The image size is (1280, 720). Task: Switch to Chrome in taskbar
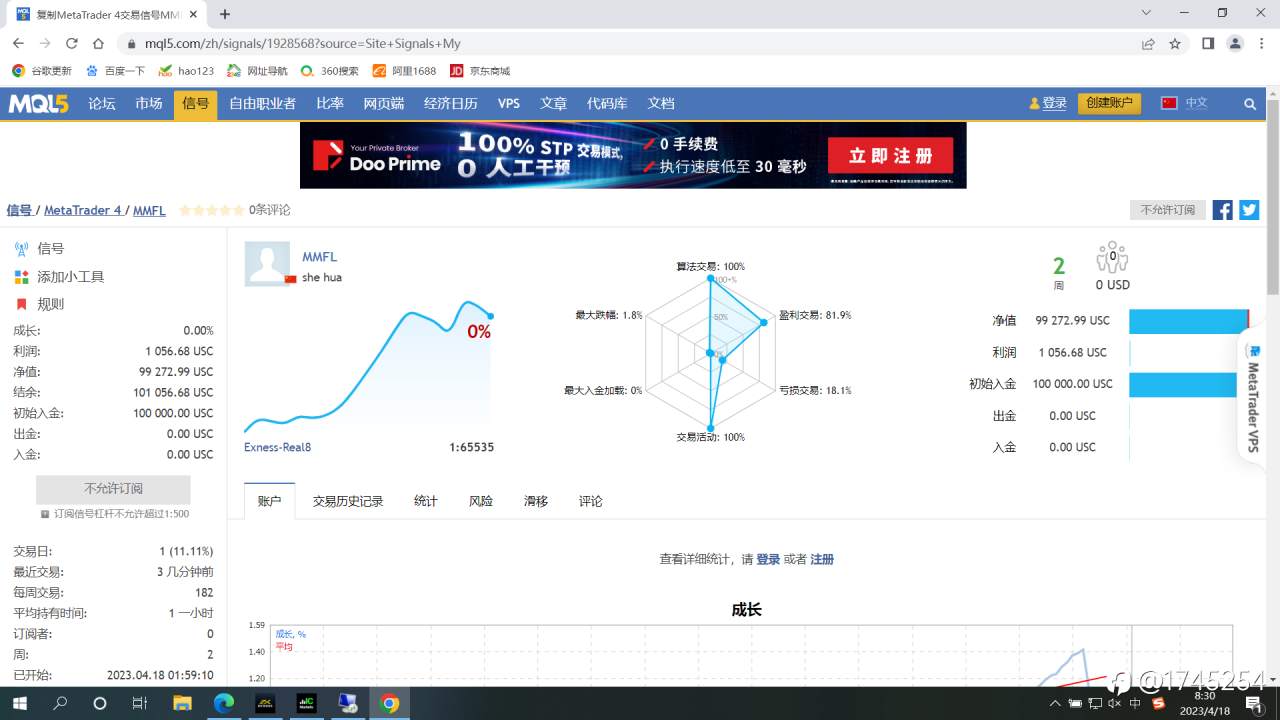pyautogui.click(x=390, y=703)
